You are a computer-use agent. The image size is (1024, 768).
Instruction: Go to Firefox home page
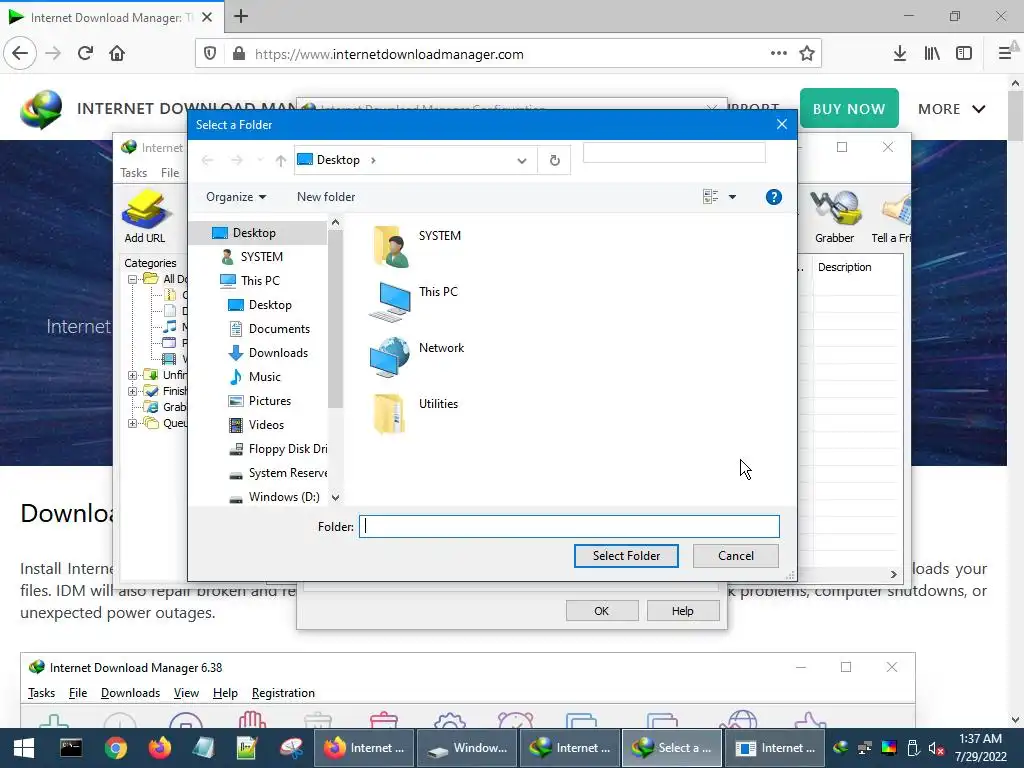click(x=117, y=54)
